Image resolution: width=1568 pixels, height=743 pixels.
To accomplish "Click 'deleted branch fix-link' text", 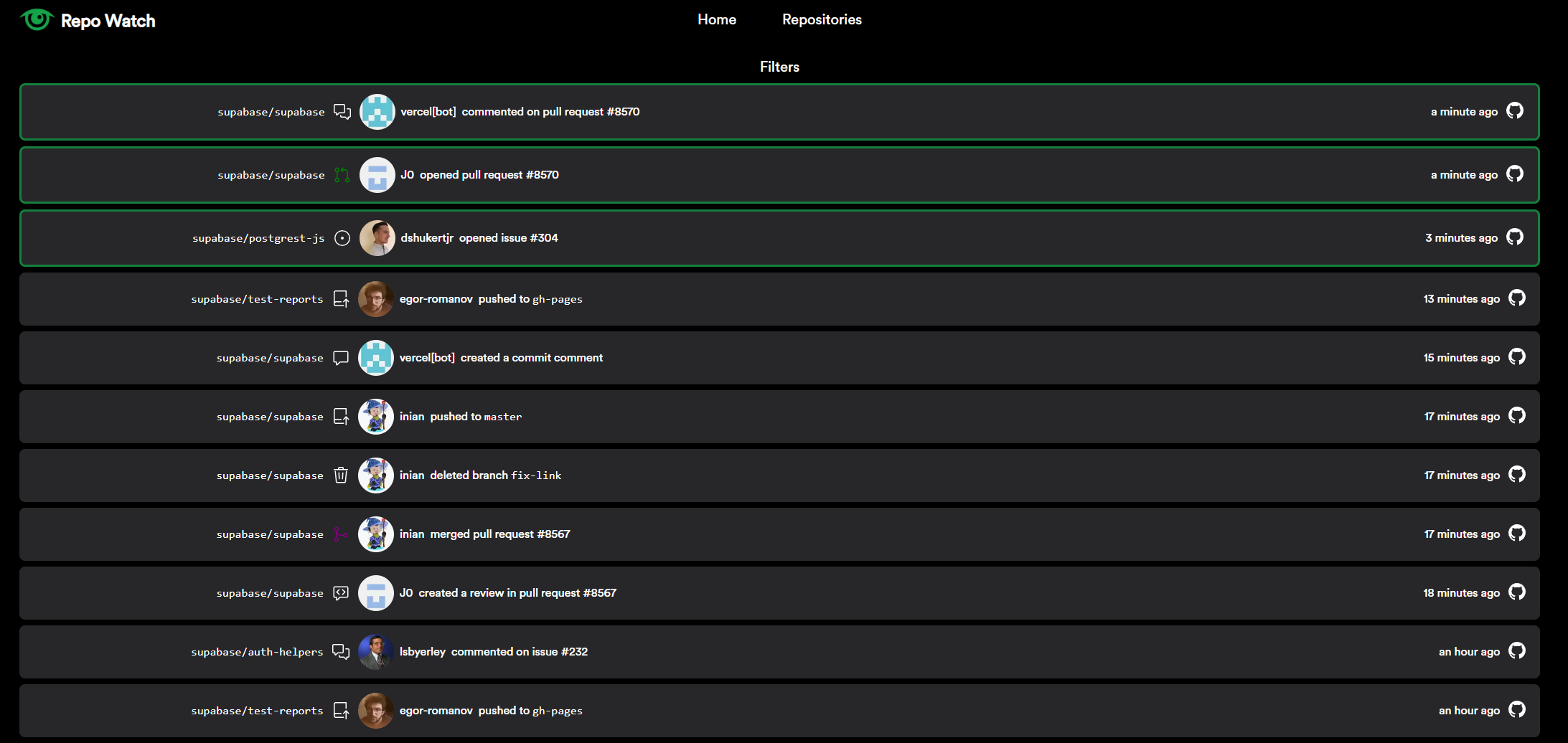I will coord(496,475).
